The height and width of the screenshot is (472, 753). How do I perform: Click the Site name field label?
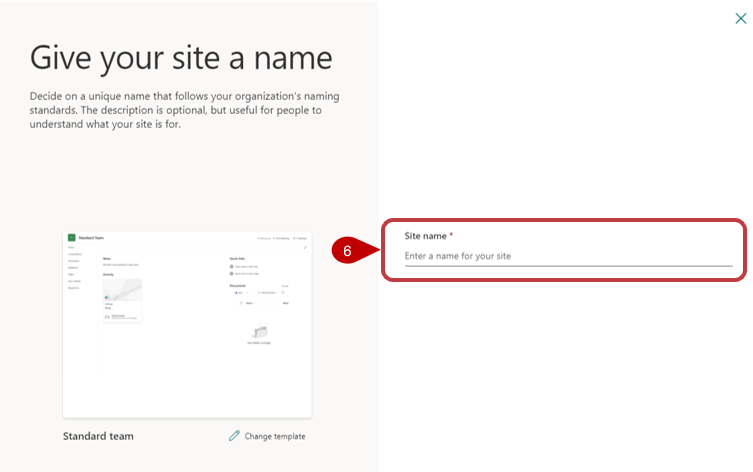click(424, 236)
